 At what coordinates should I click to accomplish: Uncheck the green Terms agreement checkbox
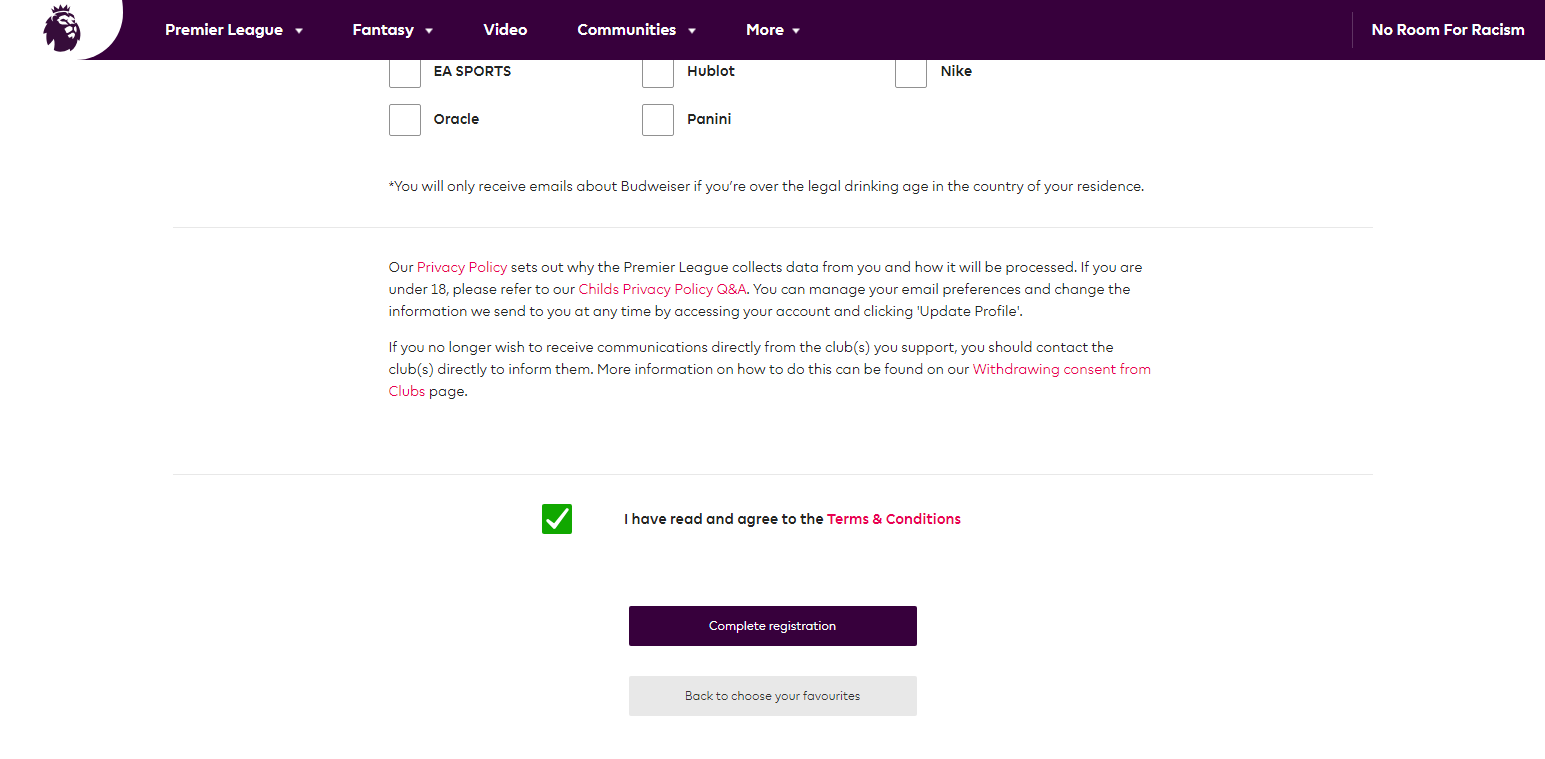[557, 519]
